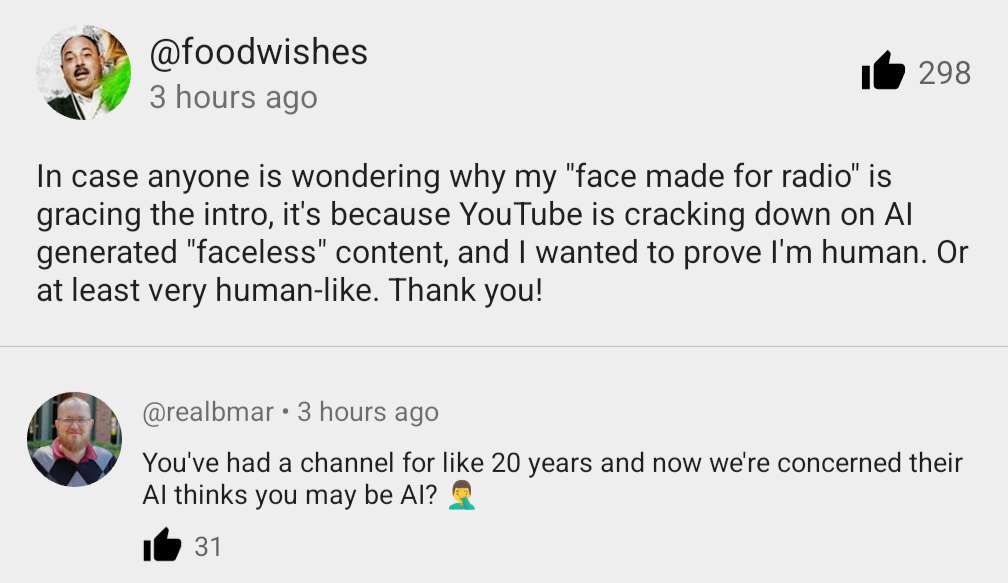Click "20 years" in the reply text

pos(541,463)
